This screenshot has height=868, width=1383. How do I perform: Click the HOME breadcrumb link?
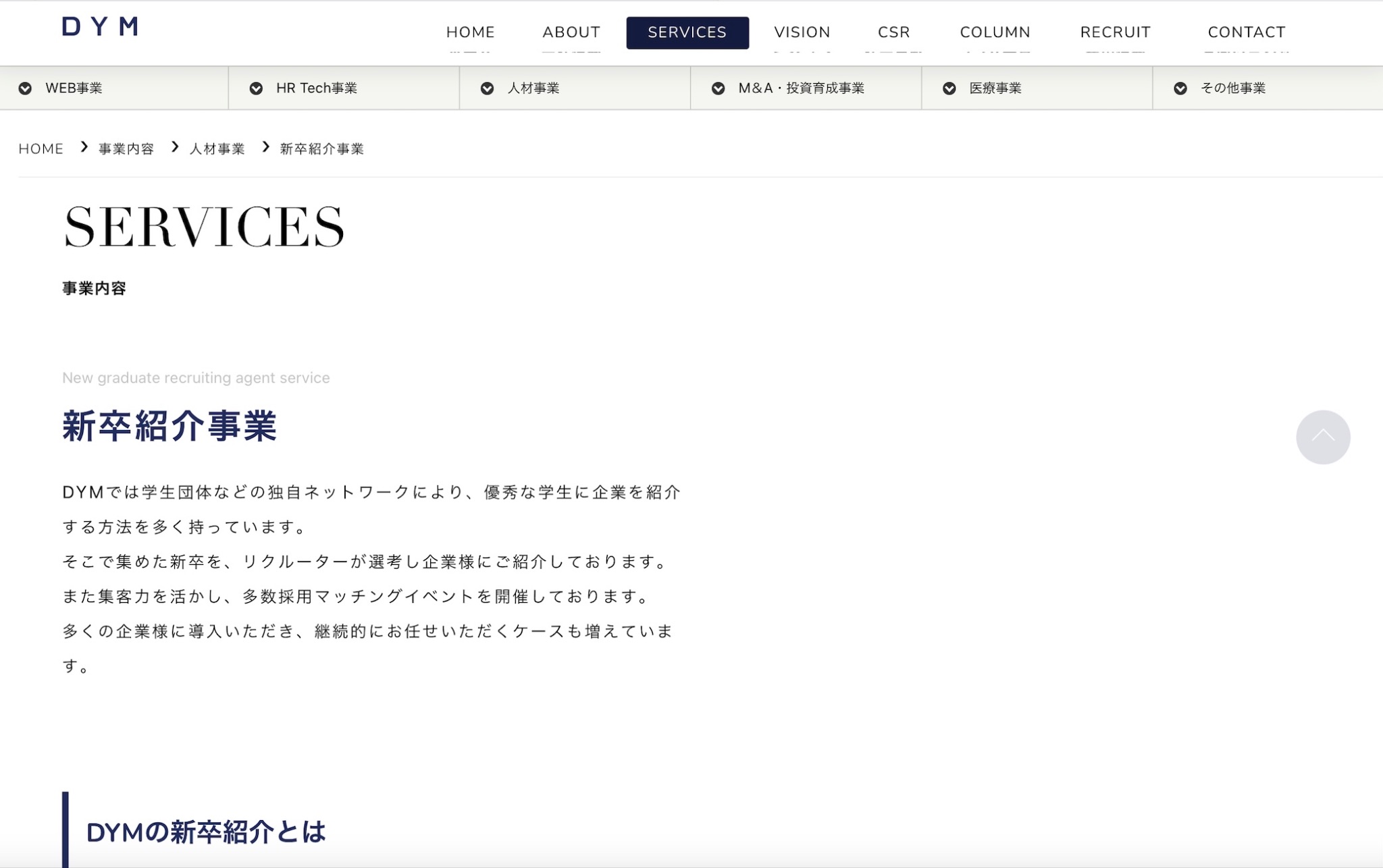coord(41,149)
